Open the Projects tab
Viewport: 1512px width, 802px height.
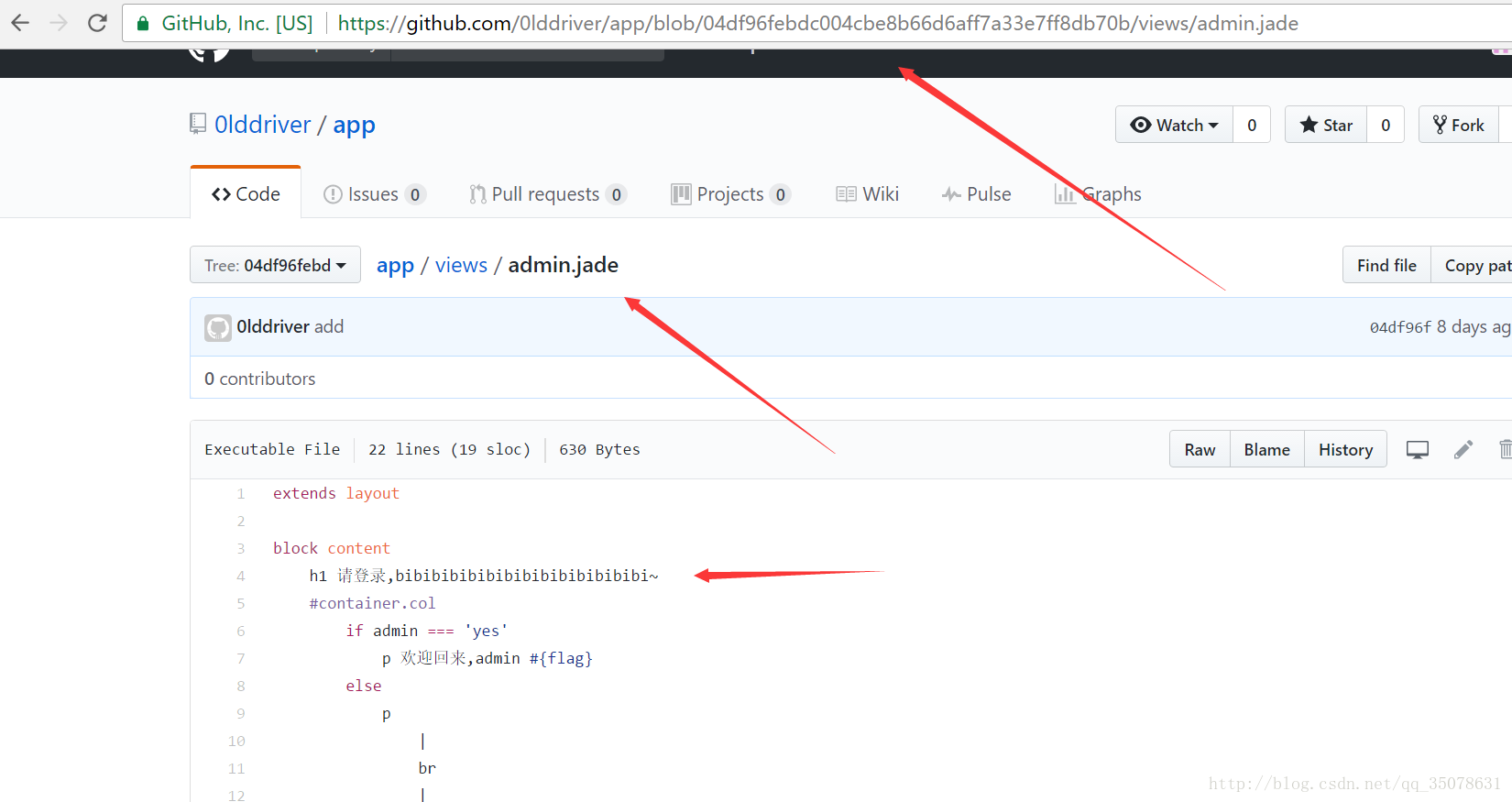(730, 194)
